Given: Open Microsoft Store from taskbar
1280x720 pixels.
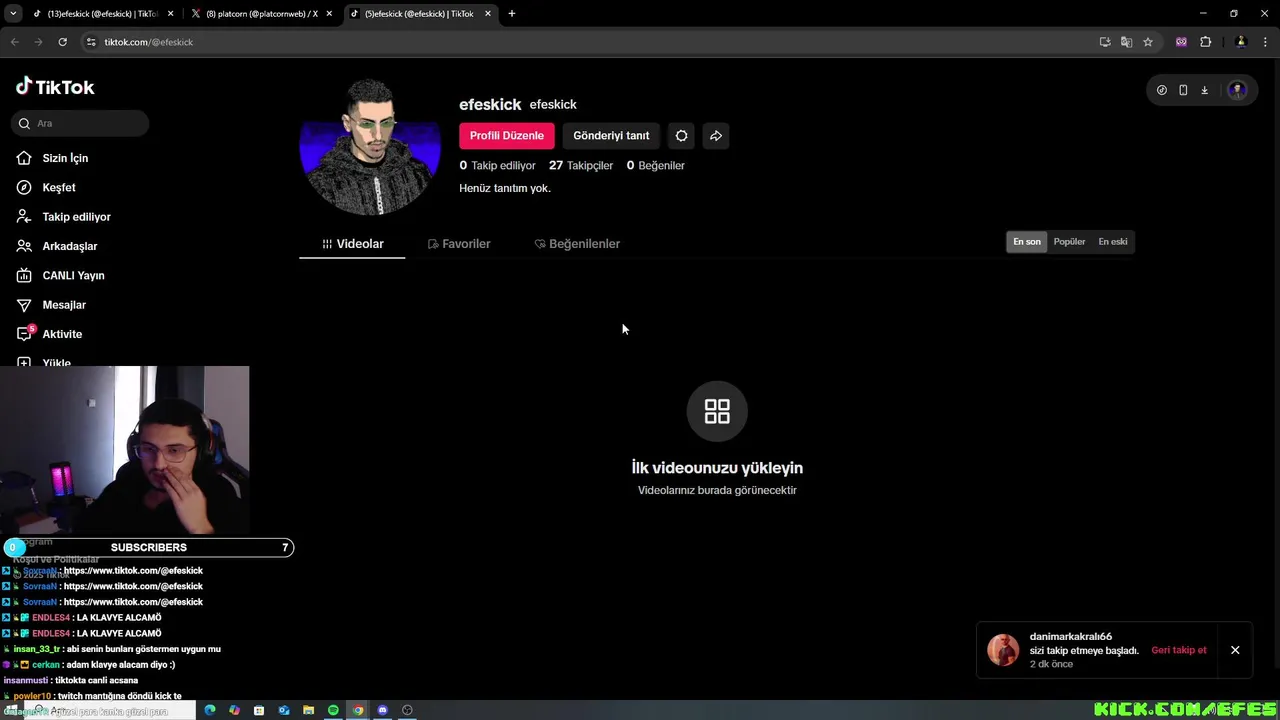Looking at the screenshot, I should click(259, 710).
